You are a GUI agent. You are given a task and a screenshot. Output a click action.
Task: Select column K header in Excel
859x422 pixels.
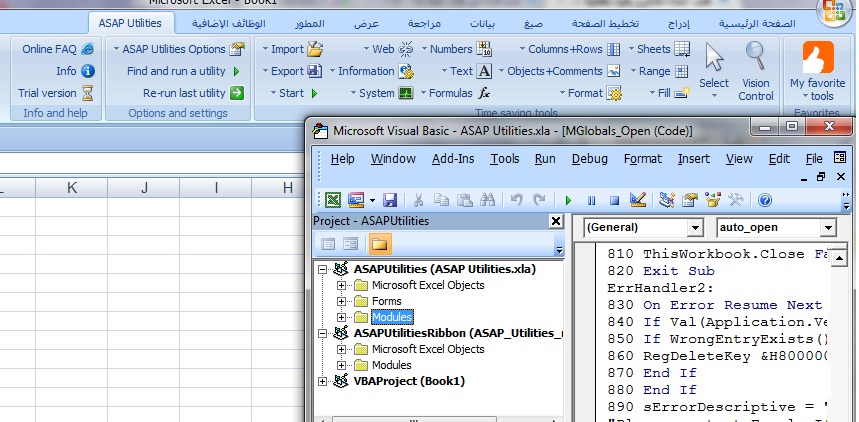pyautogui.click(x=72, y=188)
